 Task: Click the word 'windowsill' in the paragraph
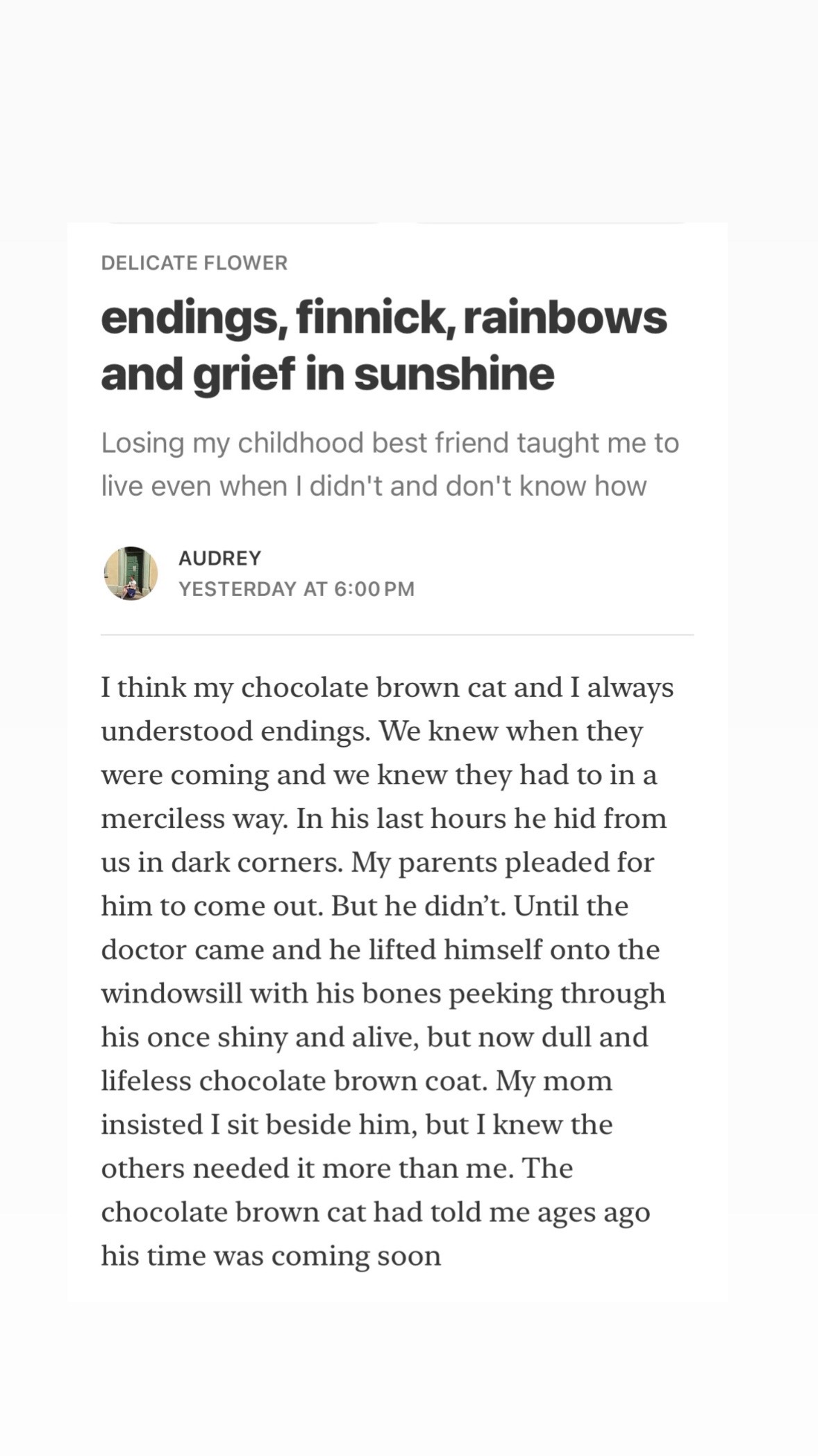coord(172,994)
